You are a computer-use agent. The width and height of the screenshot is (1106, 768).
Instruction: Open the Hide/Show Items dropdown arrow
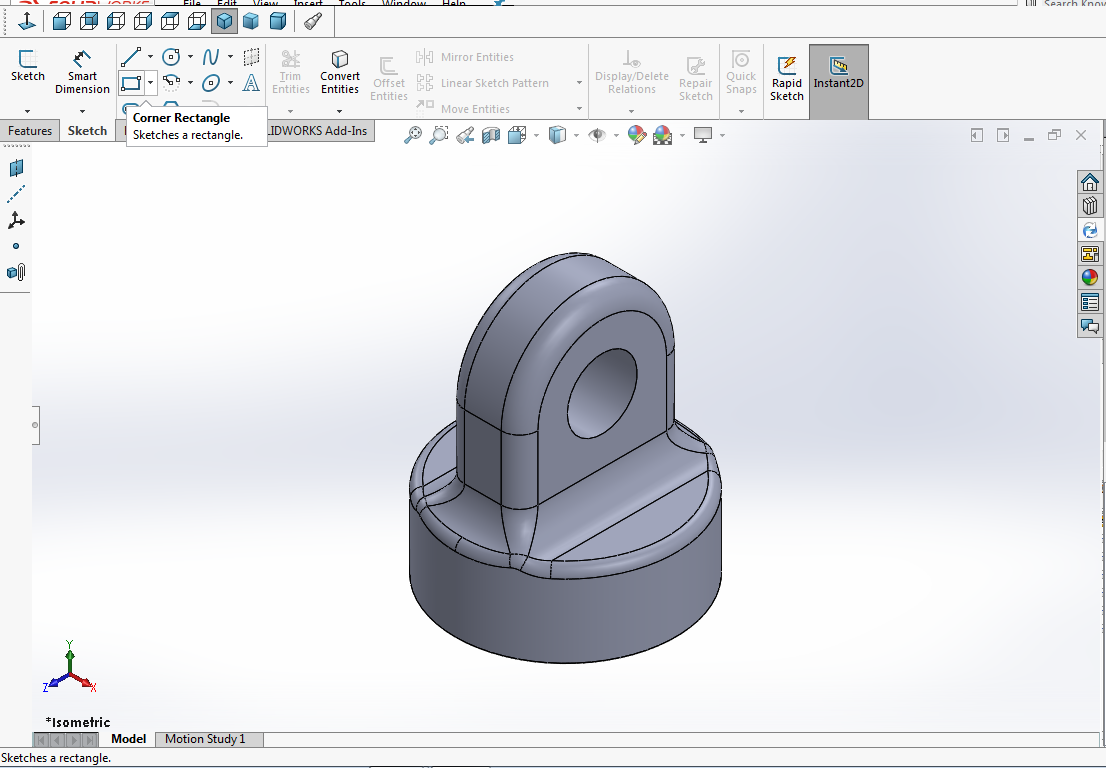pyautogui.click(x=616, y=135)
